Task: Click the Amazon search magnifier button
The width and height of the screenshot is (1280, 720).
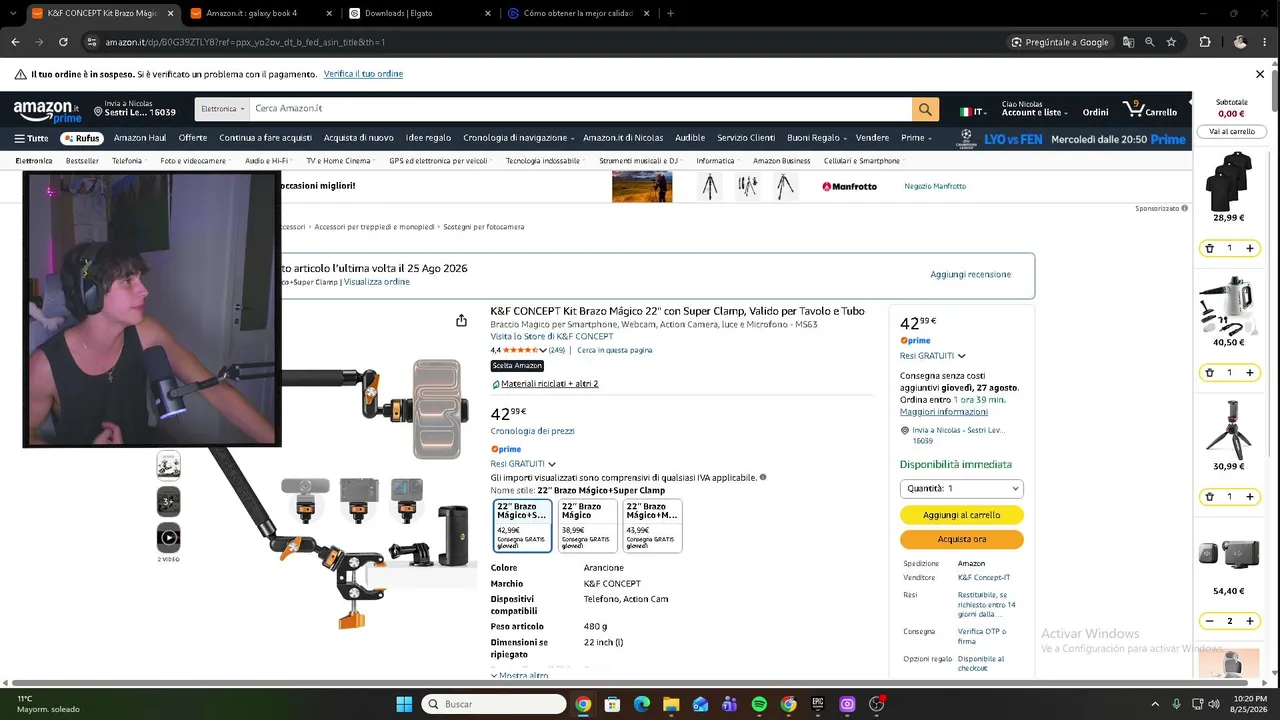Action: tap(925, 109)
